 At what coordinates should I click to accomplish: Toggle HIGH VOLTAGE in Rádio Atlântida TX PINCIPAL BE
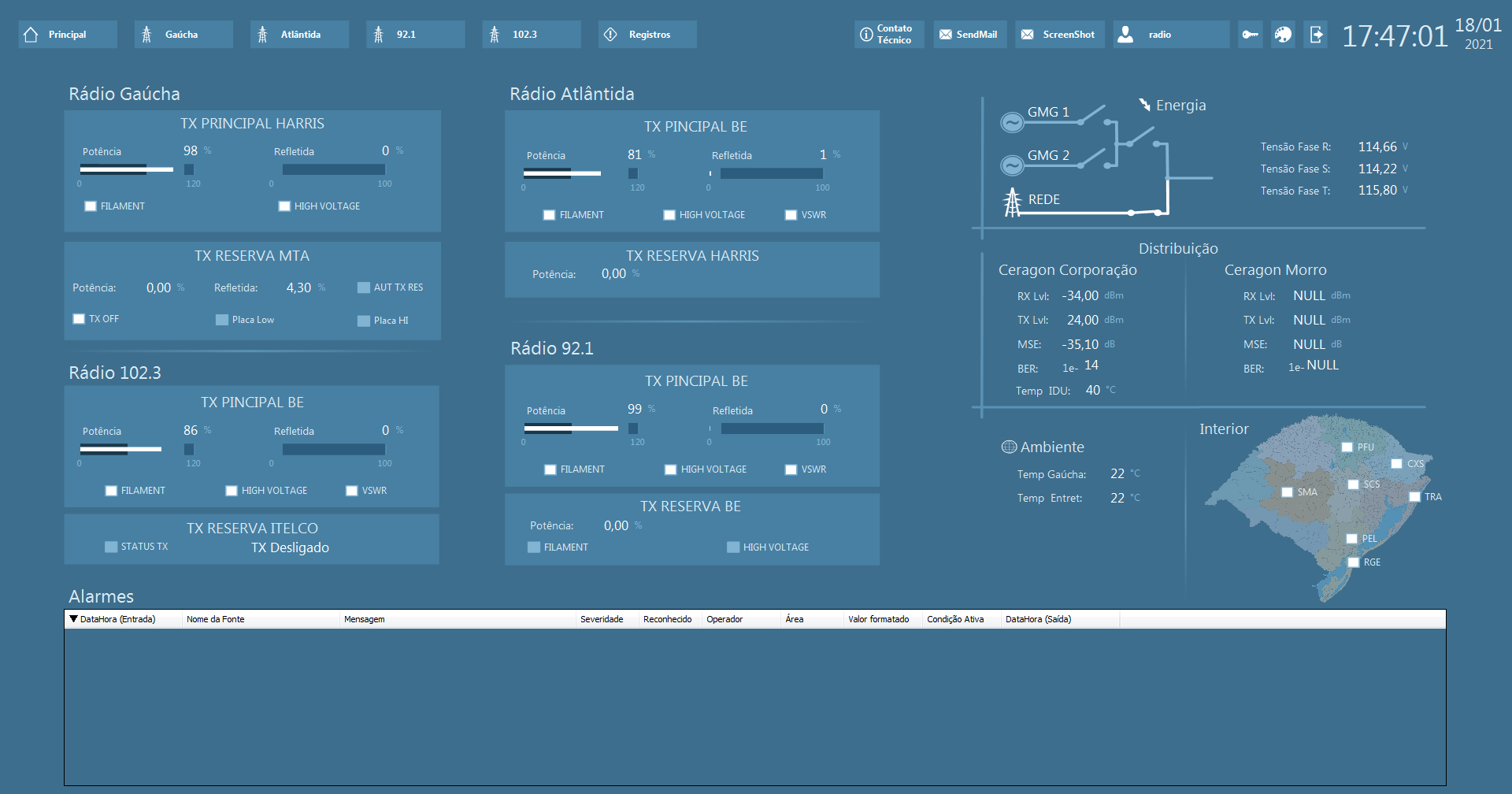(669, 215)
